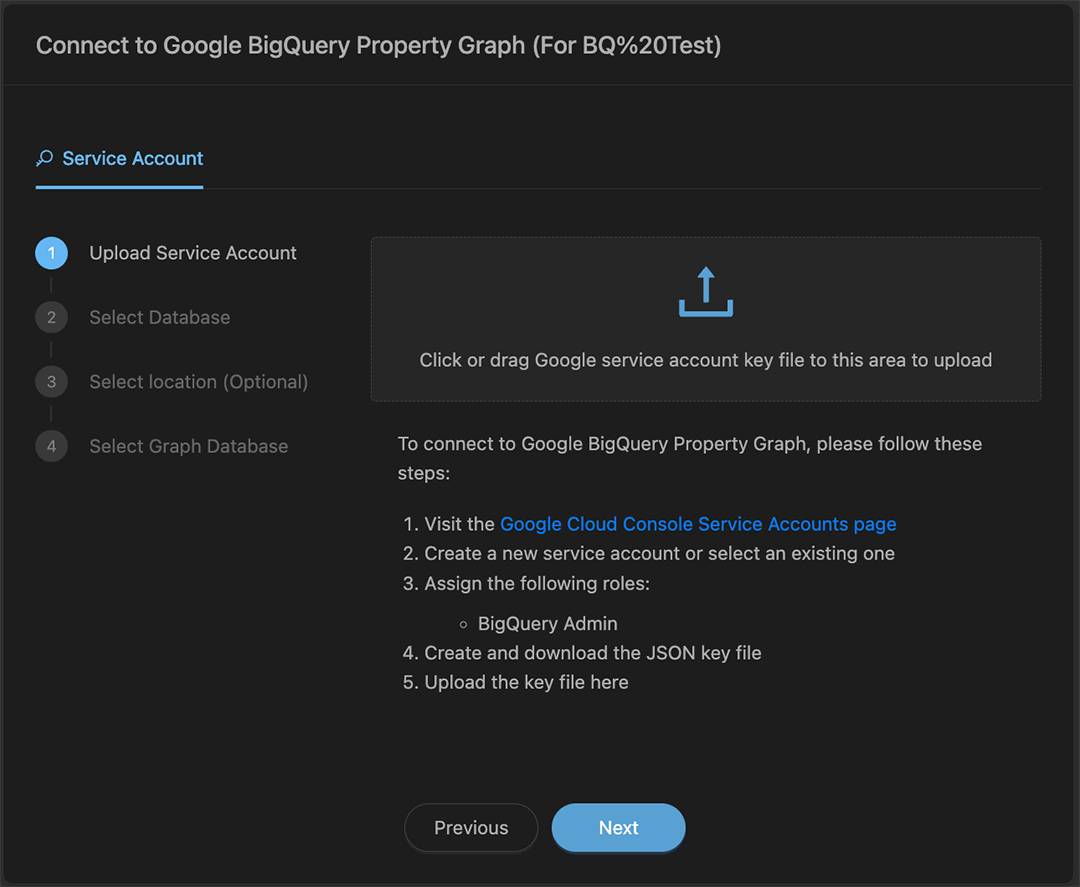Select step 3 number circle
The height and width of the screenshot is (887, 1080).
coord(52,382)
